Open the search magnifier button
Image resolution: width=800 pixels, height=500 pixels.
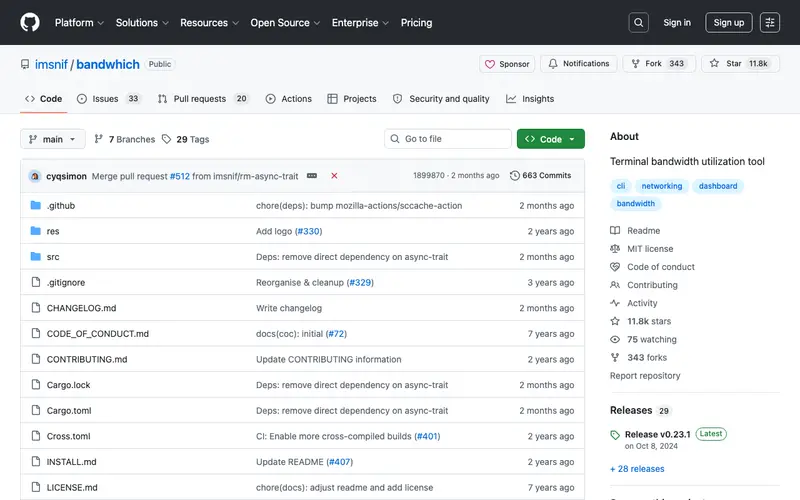638,22
